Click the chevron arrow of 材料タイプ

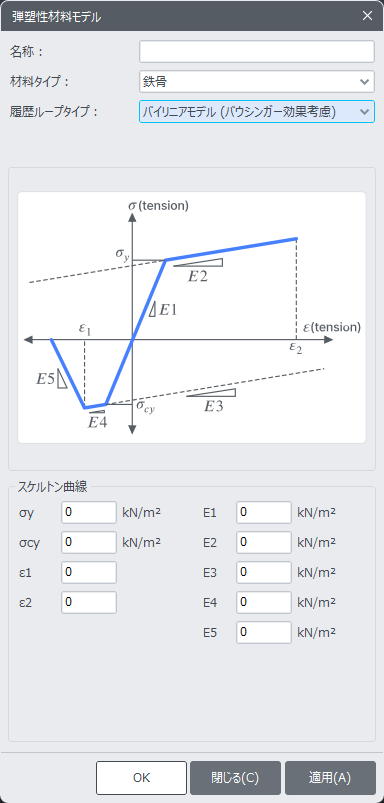tap(364, 81)
